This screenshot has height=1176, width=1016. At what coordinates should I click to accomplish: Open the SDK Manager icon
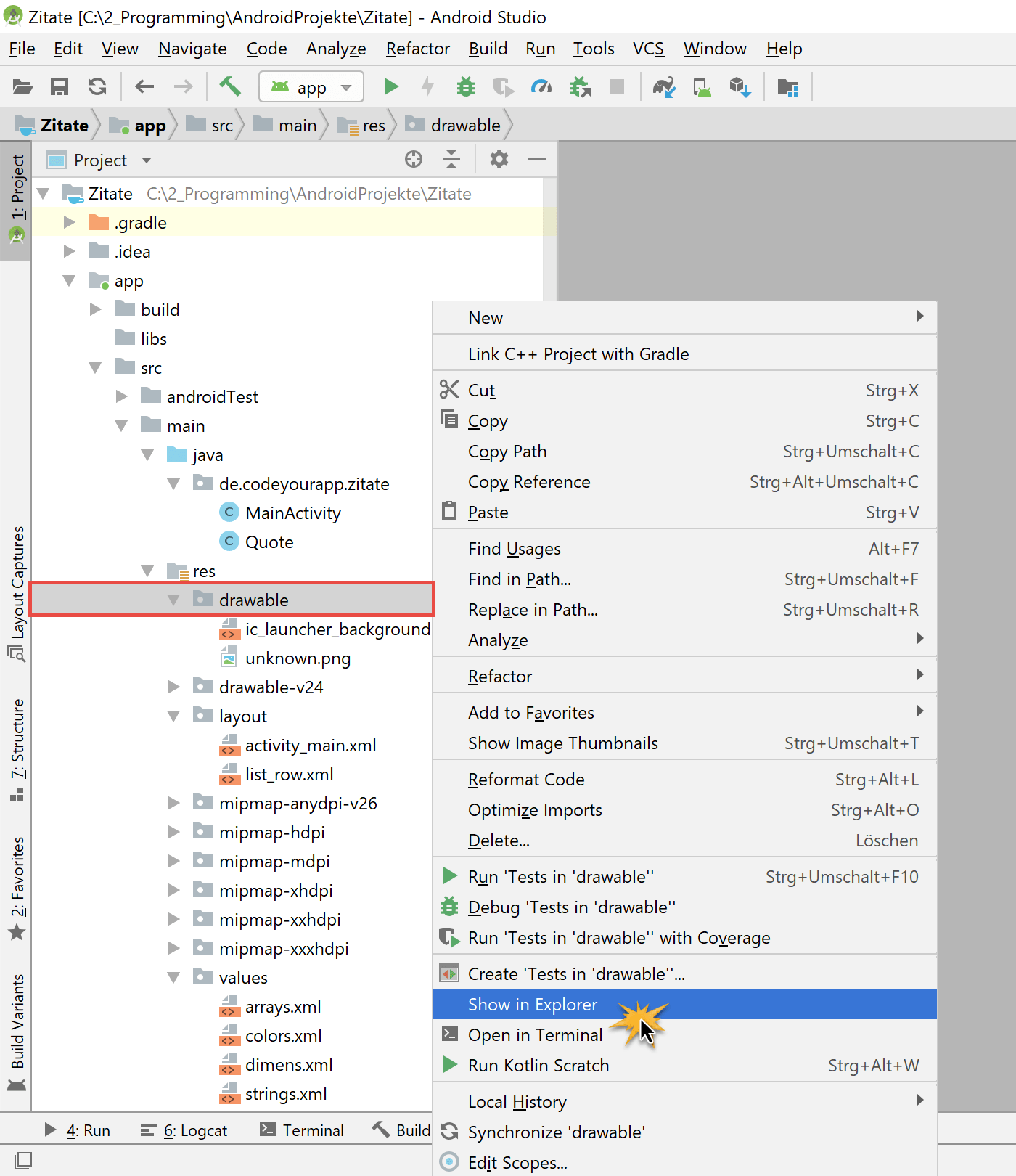click(x=740, y=87)
